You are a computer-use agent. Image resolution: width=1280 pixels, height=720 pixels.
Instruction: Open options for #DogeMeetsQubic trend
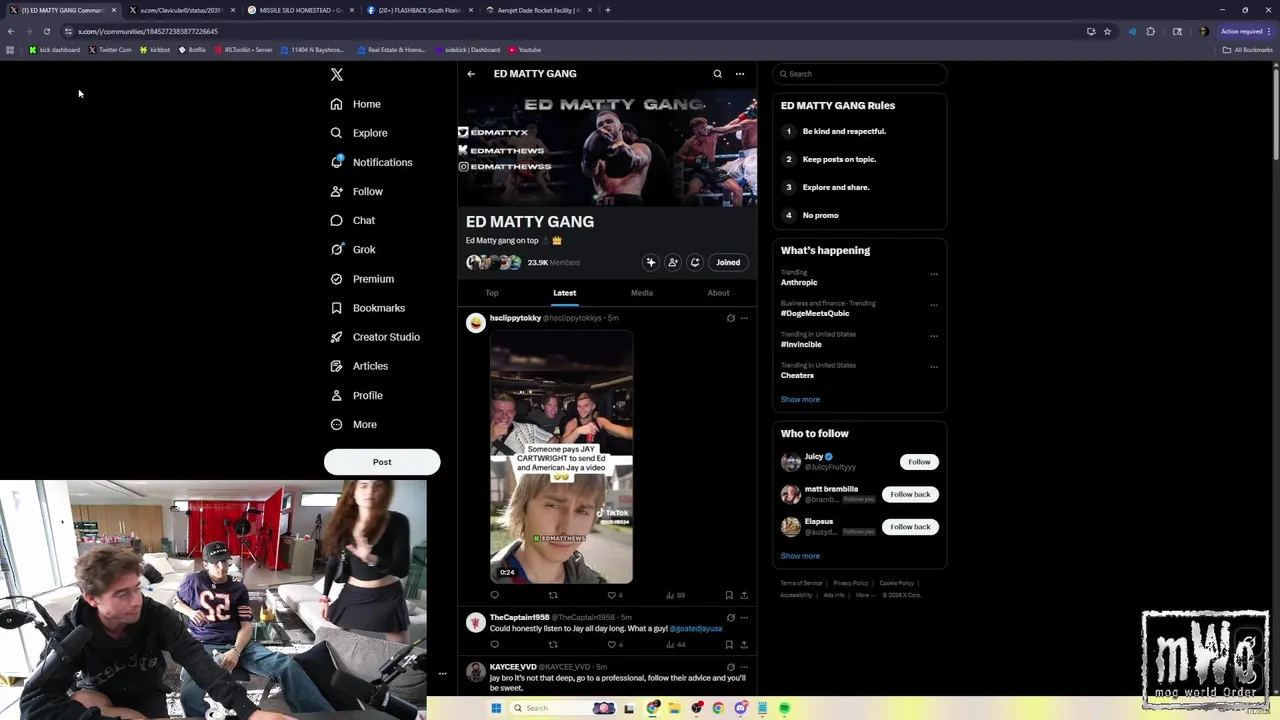point(934,305)
